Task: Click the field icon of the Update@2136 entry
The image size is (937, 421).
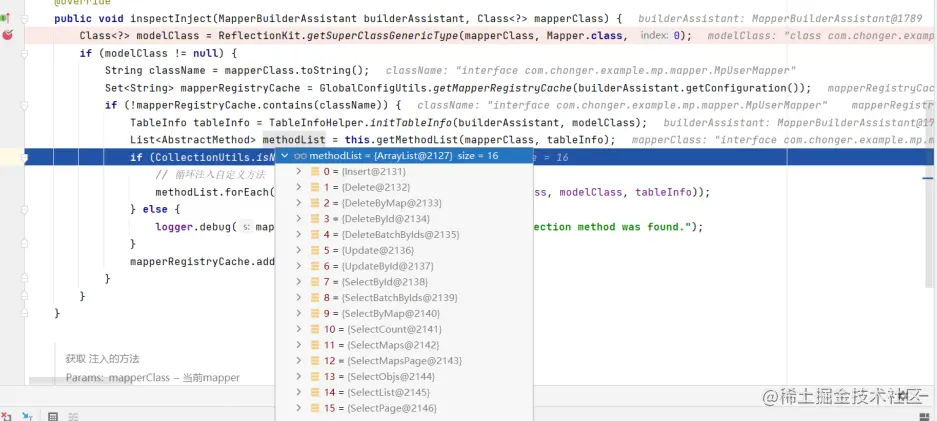Action: pyautogui.click(x=315, y=251)
